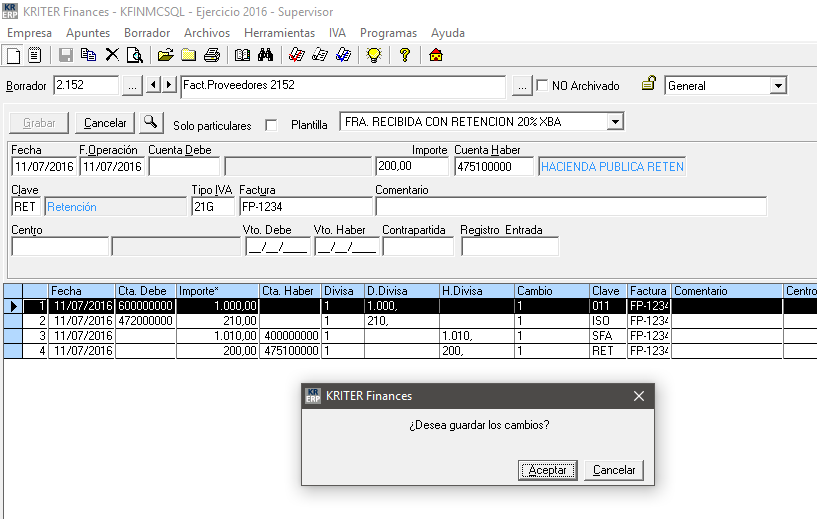Click the Registro Entrada field
The height and width of the screenshot is (519, 817).
click(x=510, y=246)
